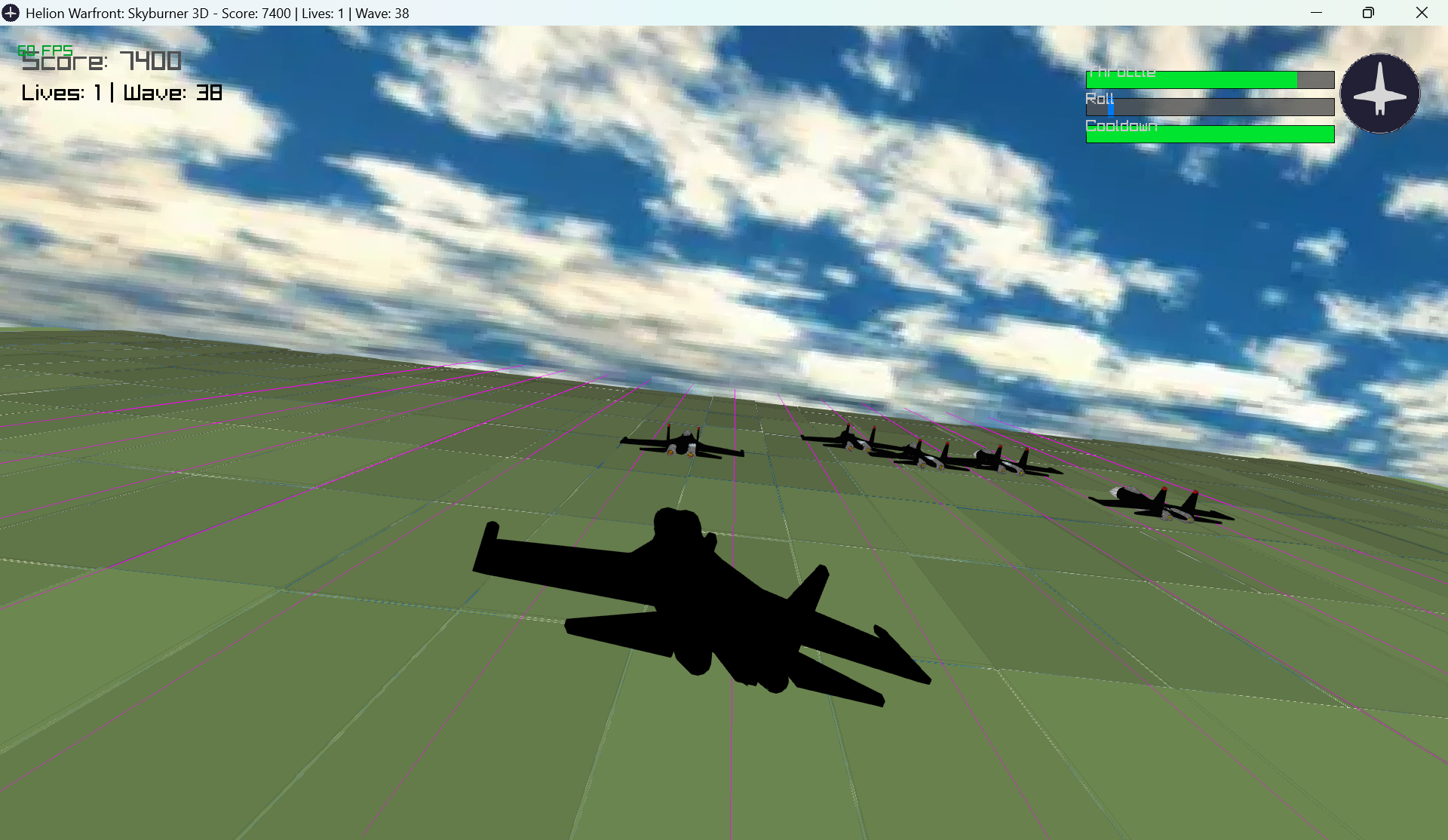Image resolution: width=1448 pixels, height=840 pixels.
Task: Click the Lives counter text
Action: [60, 93]
